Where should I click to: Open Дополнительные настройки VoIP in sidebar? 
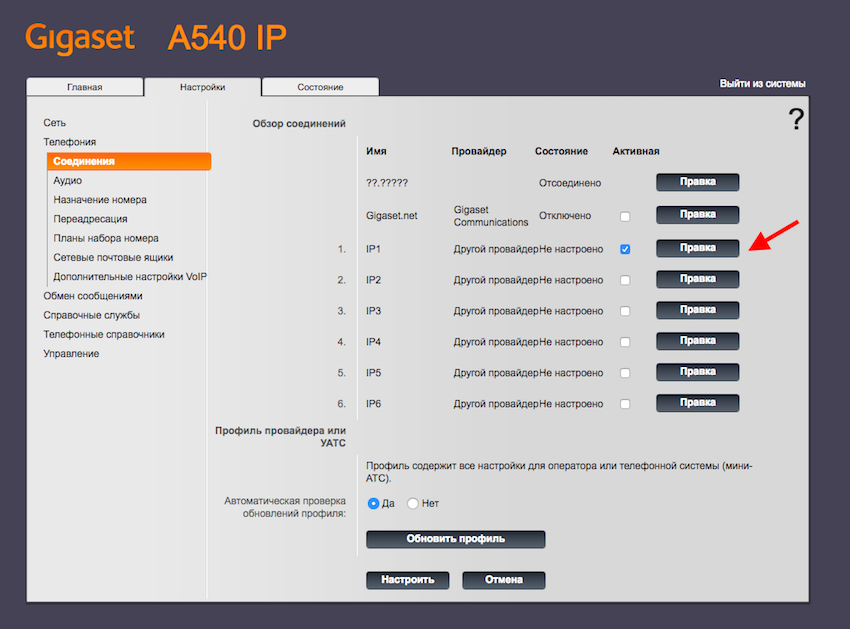click(129, 277)
